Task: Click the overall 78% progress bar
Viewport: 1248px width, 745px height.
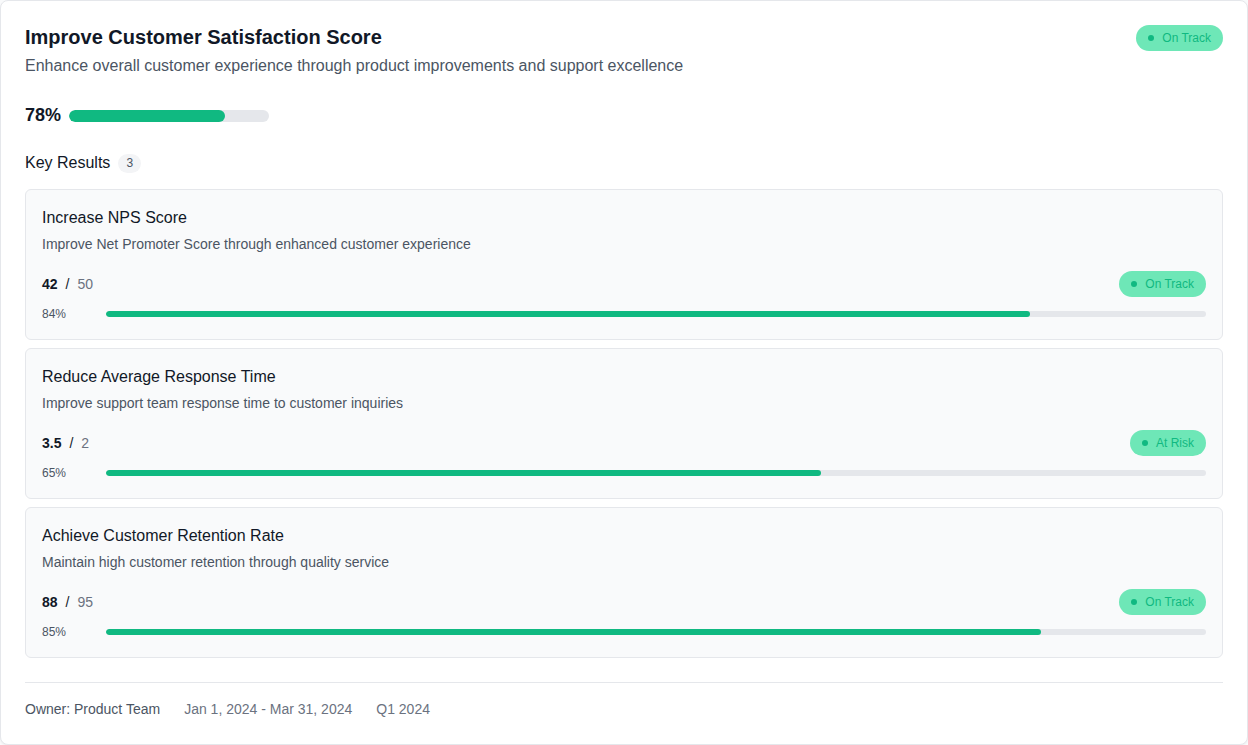Action: 168,116
